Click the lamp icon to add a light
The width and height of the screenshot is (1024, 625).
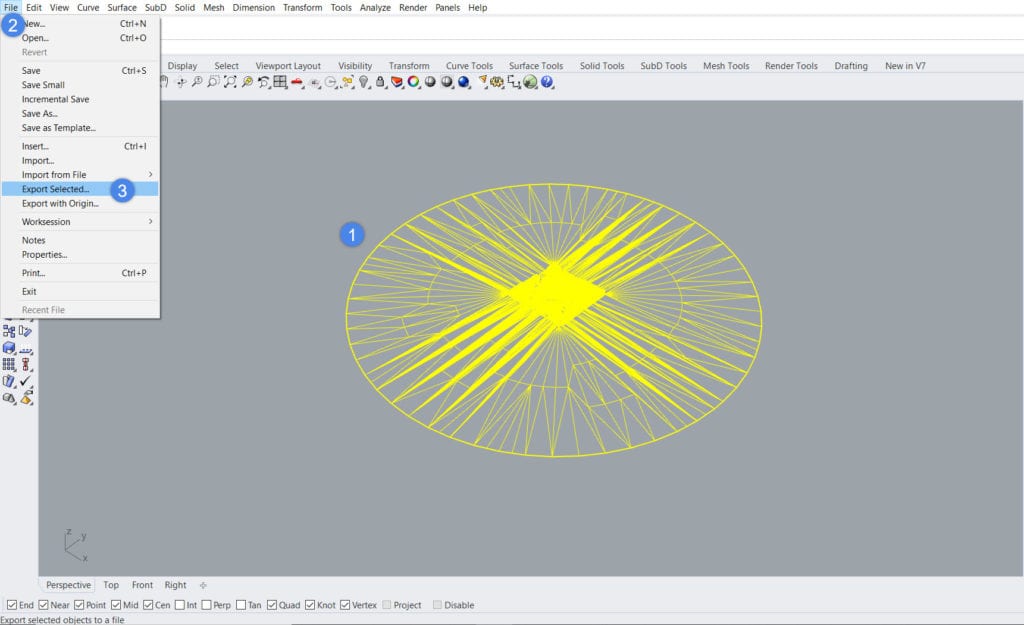pos(363,84)
